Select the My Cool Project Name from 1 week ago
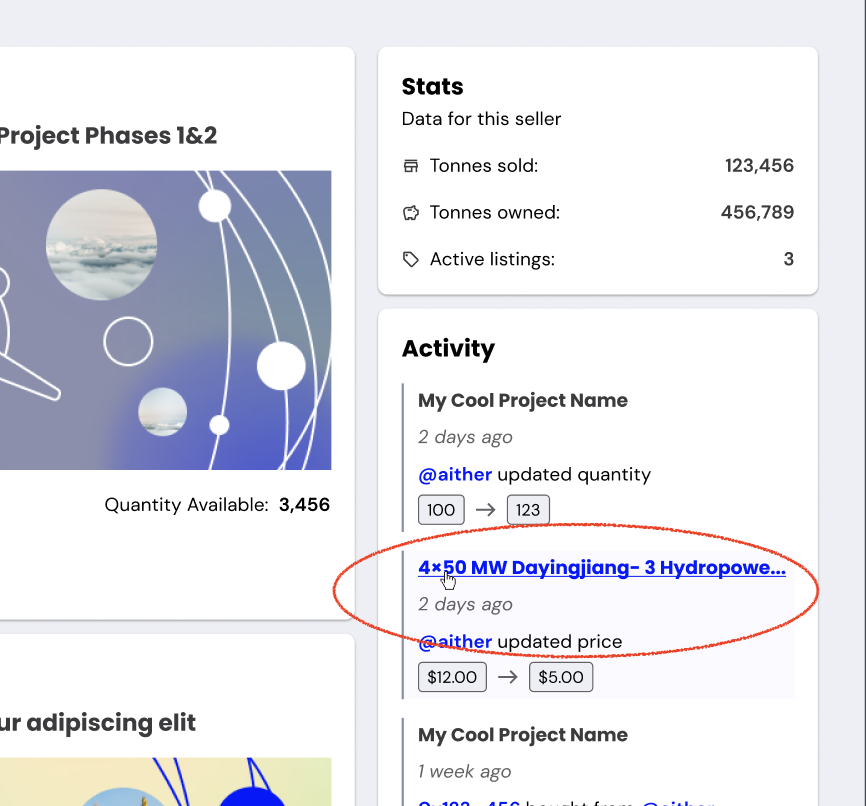This screenshot has width=866, height=806. pos(523,734)
